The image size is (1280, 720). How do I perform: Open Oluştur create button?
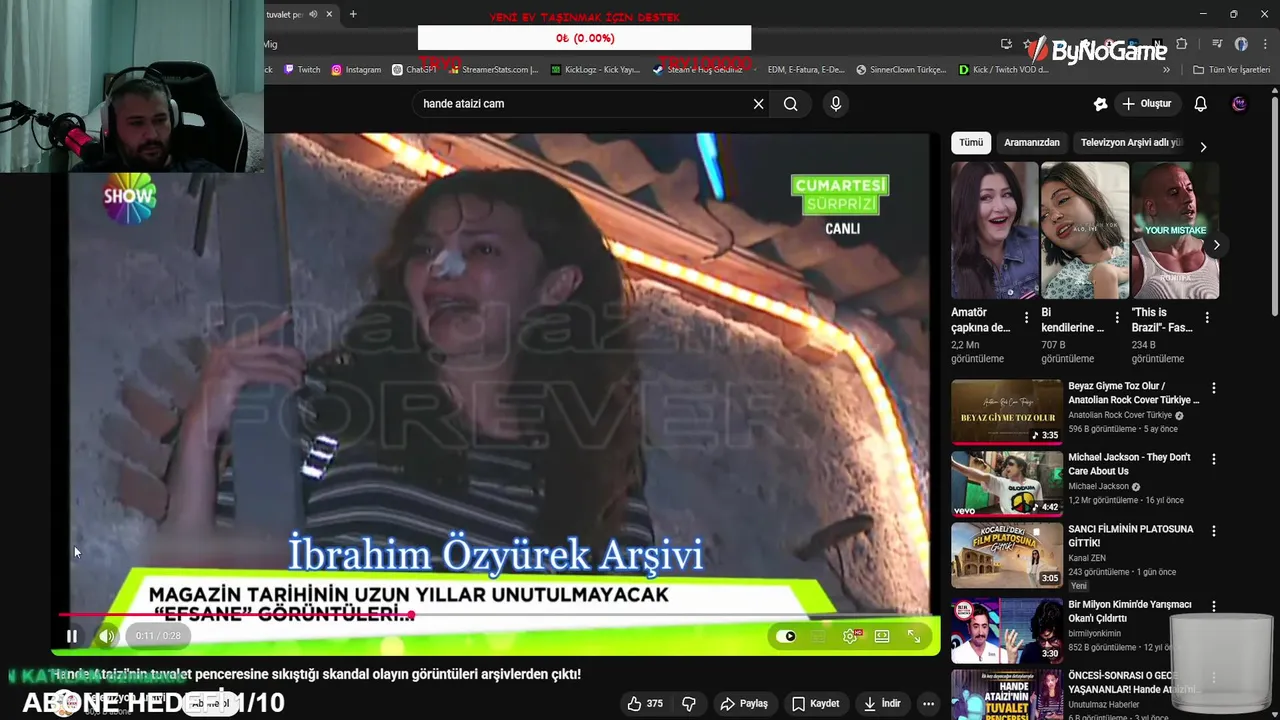1147,104
